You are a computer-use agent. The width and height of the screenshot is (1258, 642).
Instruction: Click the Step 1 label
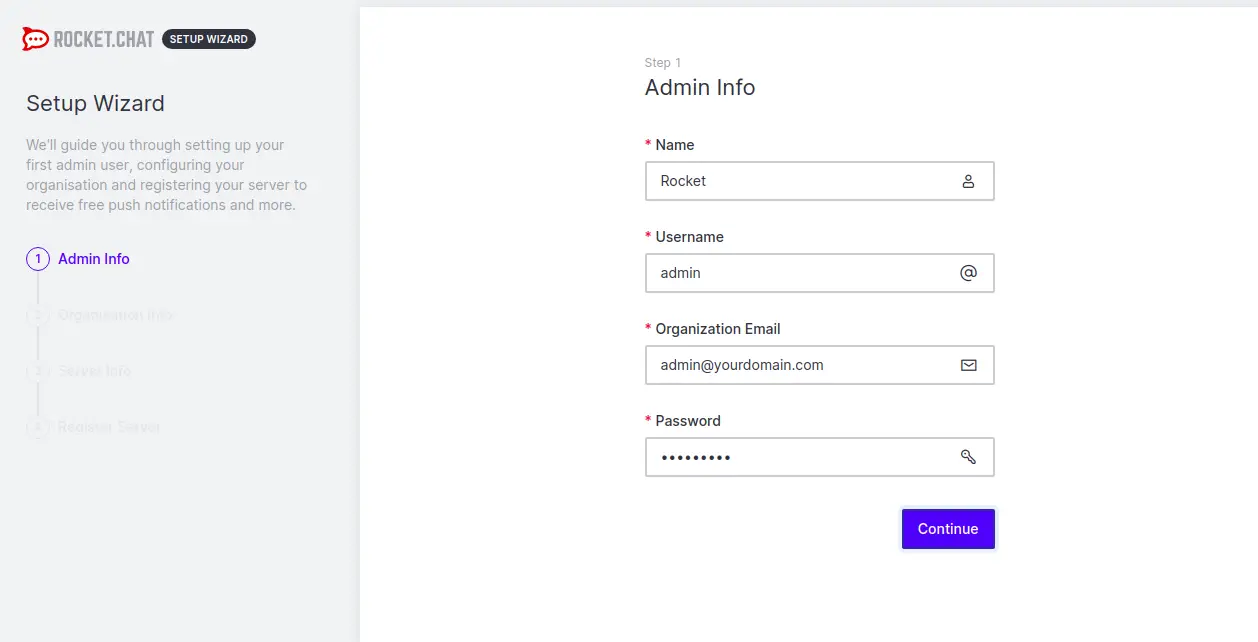click(663, 63)
